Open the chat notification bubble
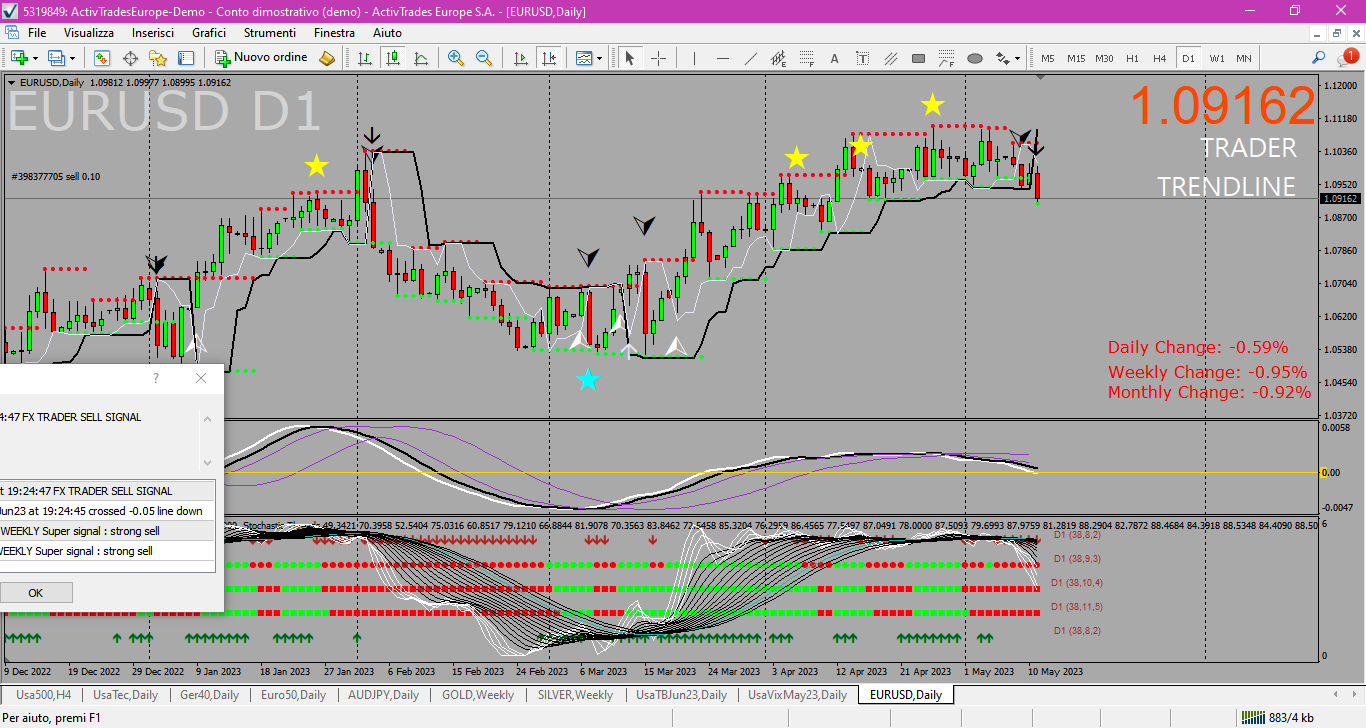 point(1346,58)
